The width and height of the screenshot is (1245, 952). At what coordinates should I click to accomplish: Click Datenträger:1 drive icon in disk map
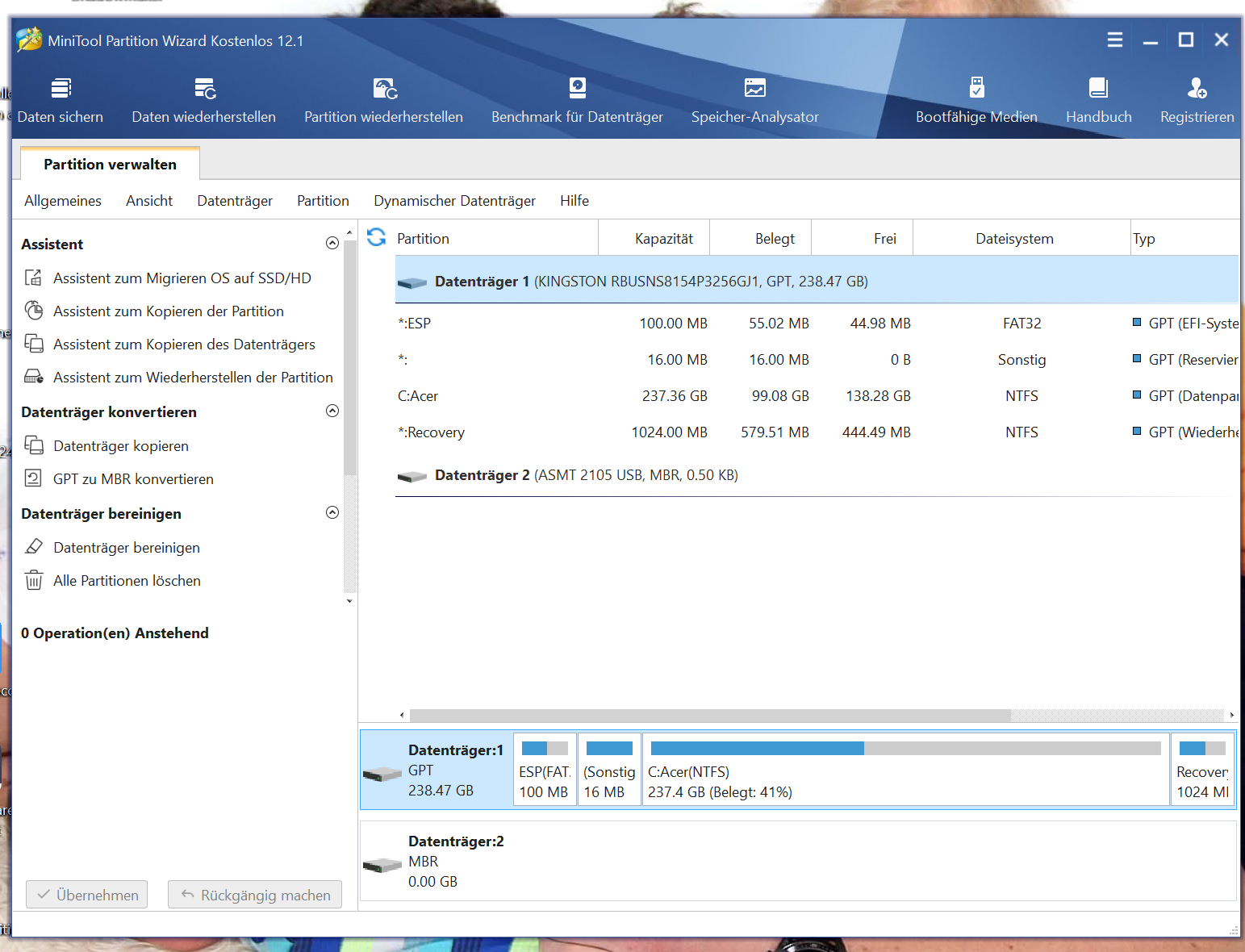[x=382, y=775]
